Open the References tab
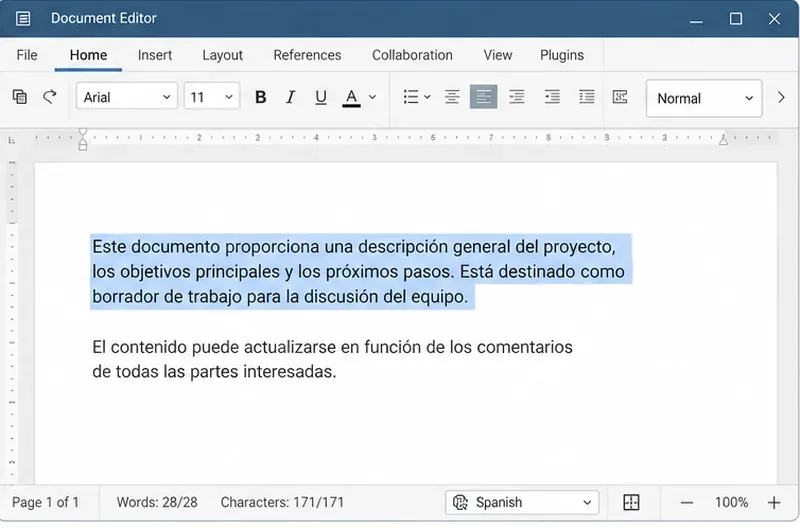The image size is (800, 528). [x=307, y=55]
